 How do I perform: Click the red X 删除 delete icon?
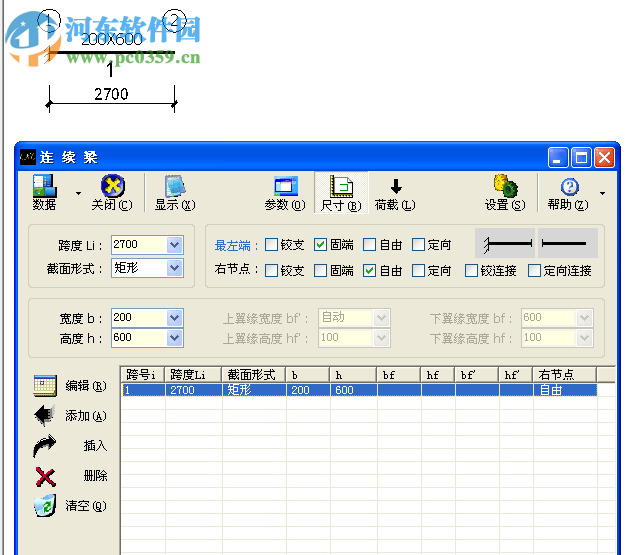point(45,476)
